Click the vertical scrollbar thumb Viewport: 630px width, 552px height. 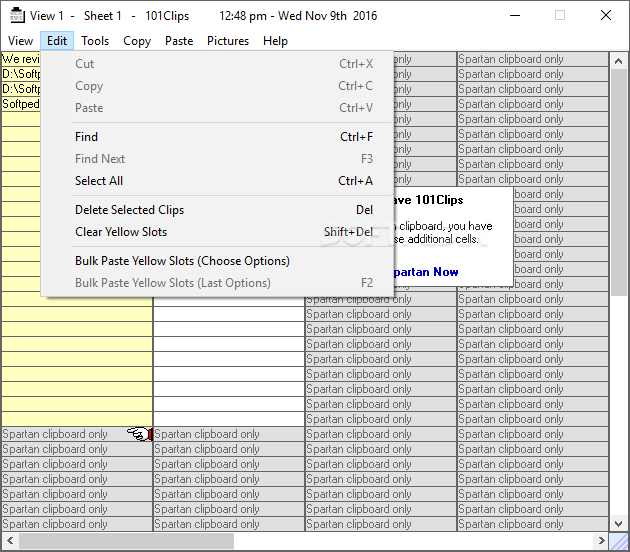(618, 183)
